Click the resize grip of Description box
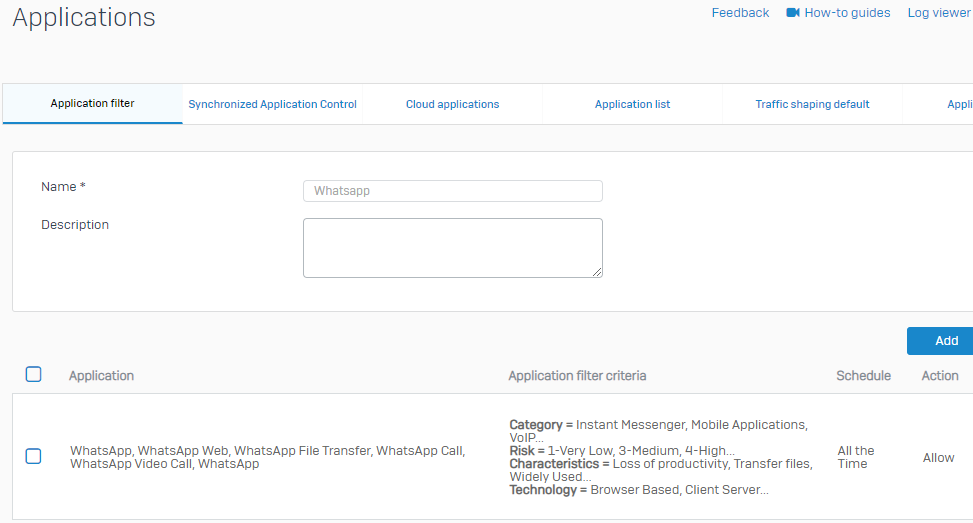 point(597,272)
